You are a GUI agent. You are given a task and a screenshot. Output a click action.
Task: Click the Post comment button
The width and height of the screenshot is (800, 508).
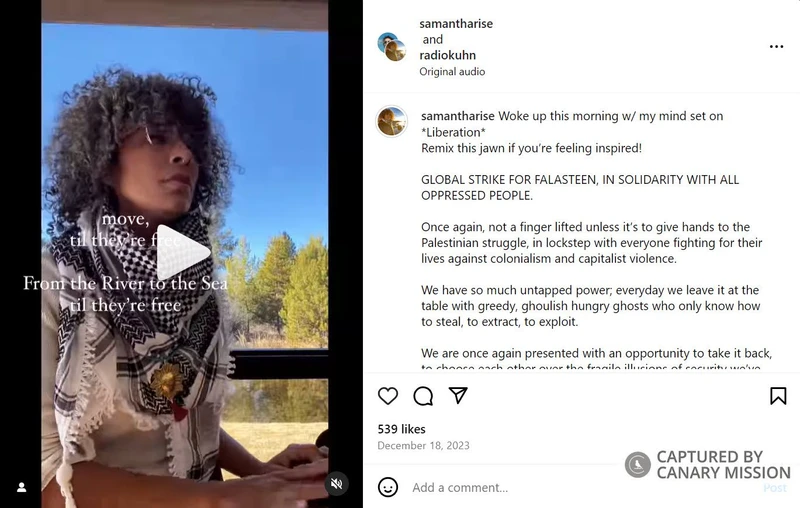(774, 488)
